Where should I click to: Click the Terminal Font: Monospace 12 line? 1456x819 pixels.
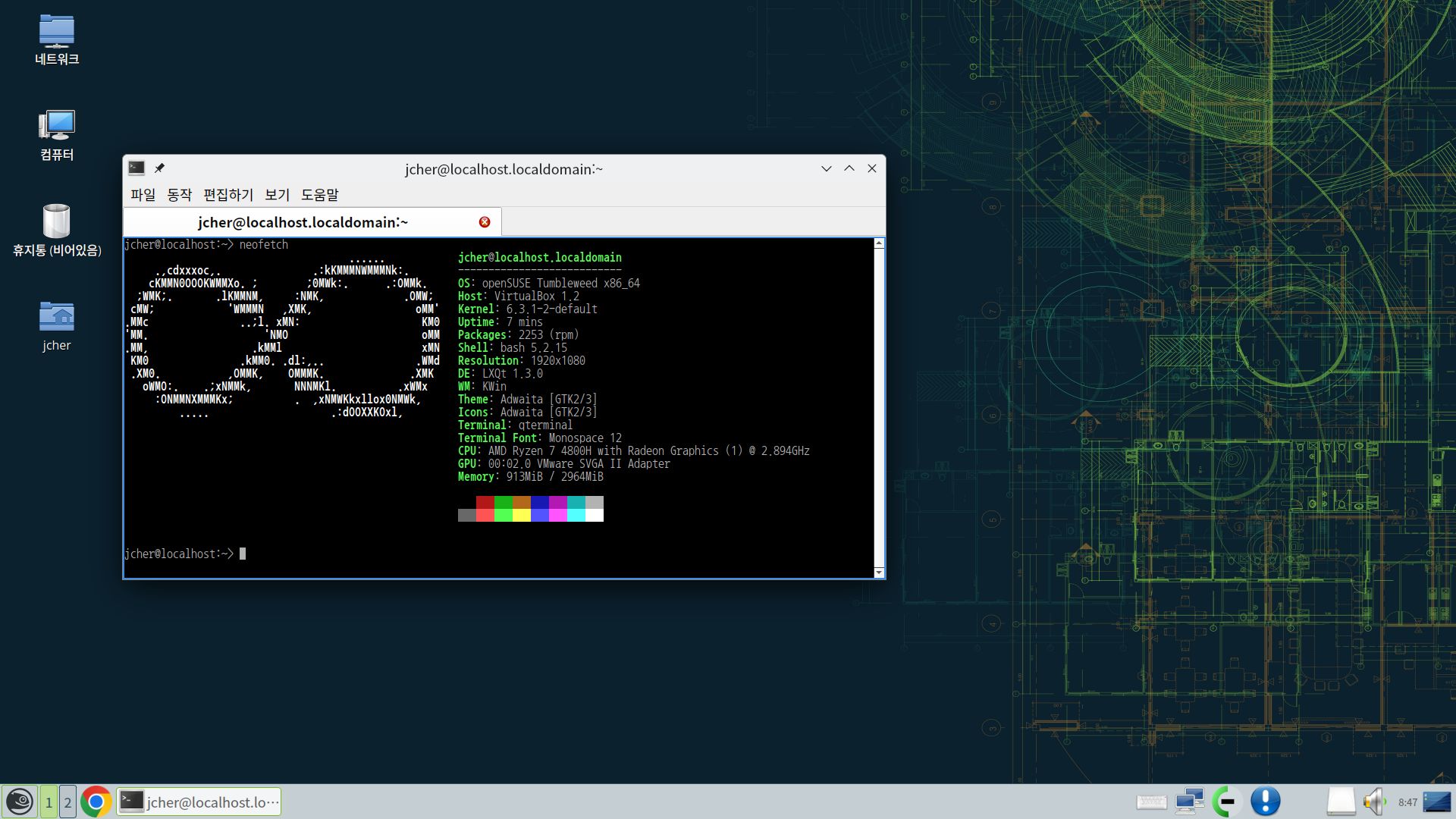pyautogui.click(x=540, y=438)
